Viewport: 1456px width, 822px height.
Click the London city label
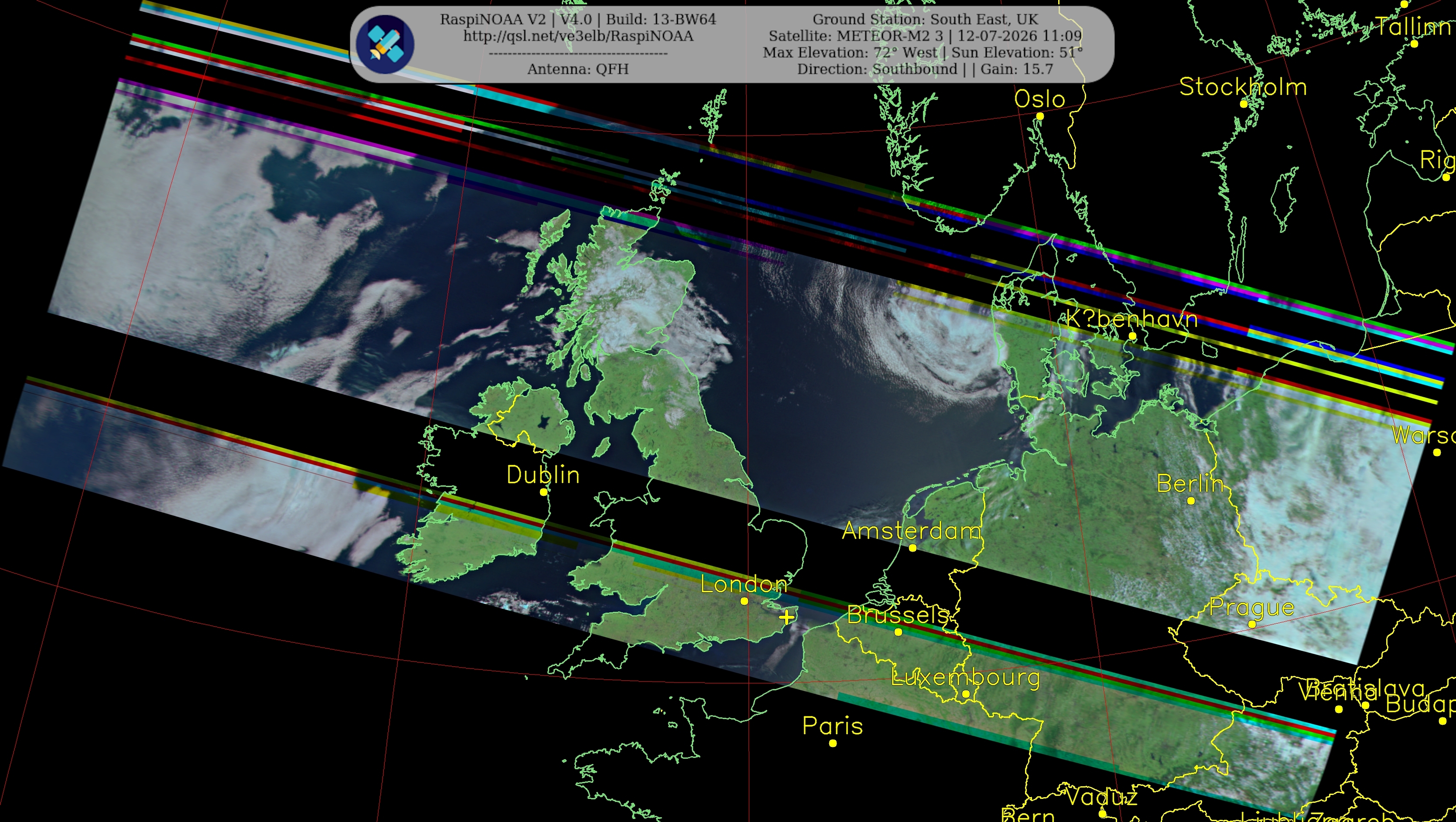[744, 584]
